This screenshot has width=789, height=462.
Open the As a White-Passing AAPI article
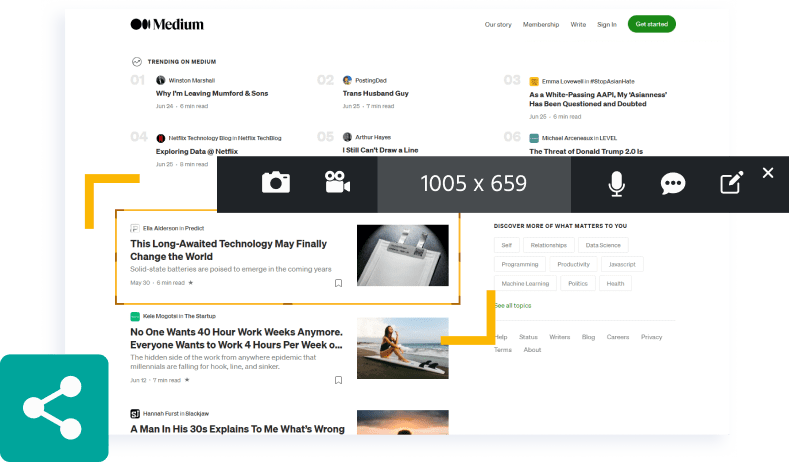pos(598,99)
